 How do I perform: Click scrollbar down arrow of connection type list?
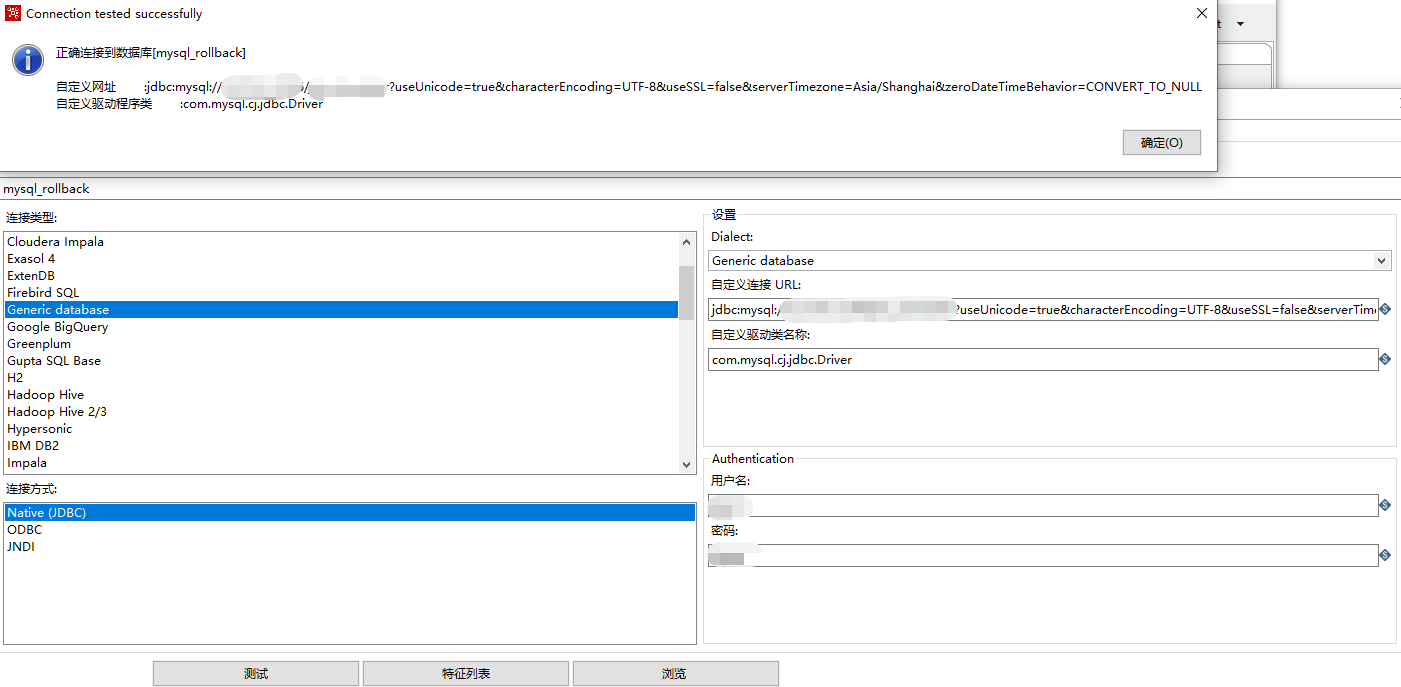(x=686, y=463)
